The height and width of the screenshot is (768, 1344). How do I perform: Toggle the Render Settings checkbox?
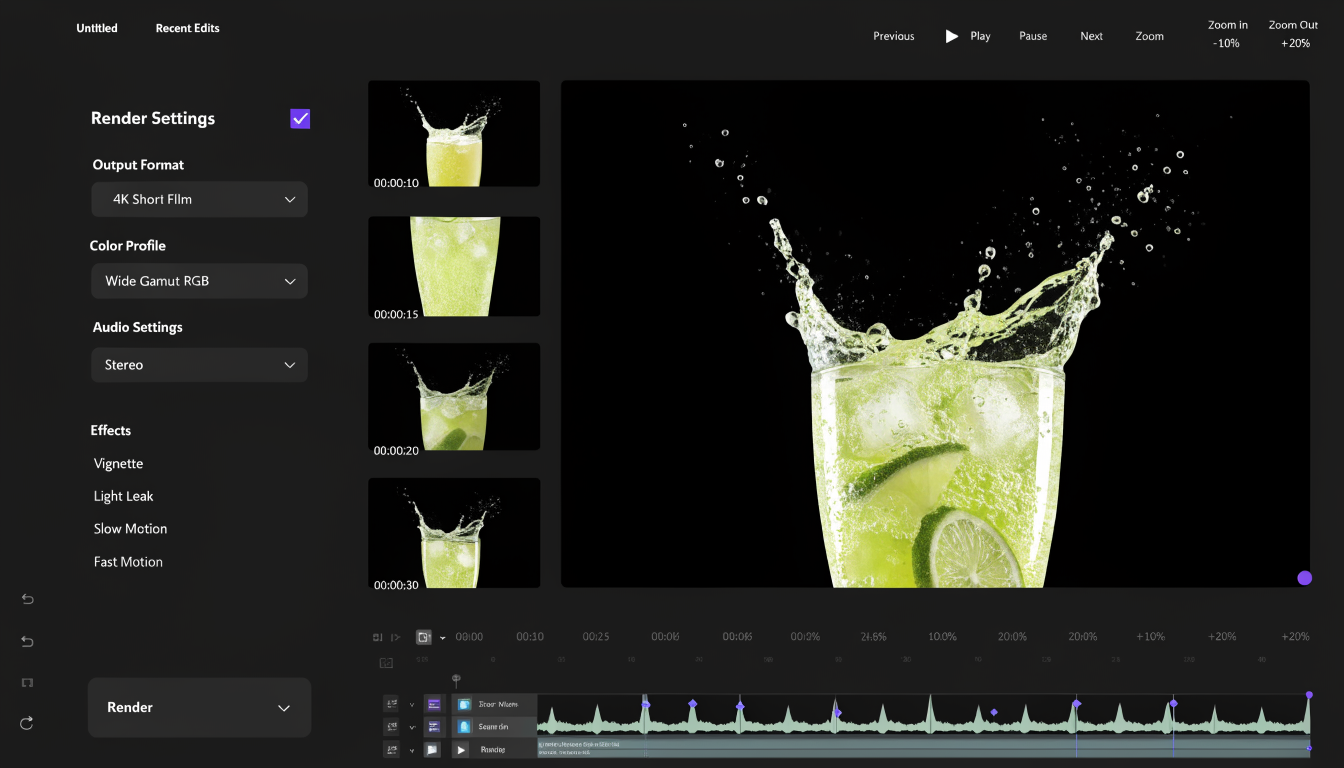pyautogui.click(x=300, y=119)
